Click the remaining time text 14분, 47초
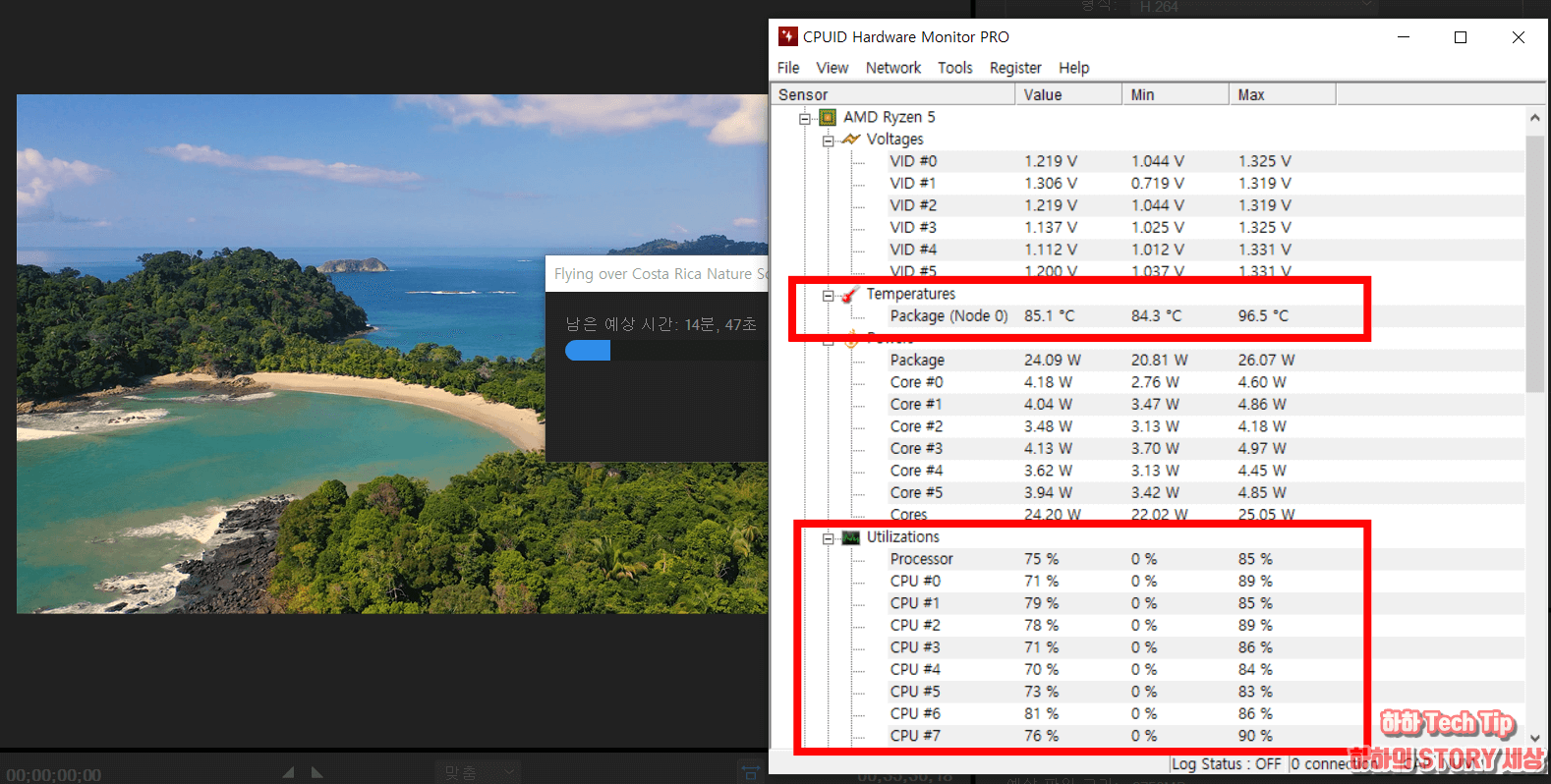1551x784 pixels. [719, 324]
